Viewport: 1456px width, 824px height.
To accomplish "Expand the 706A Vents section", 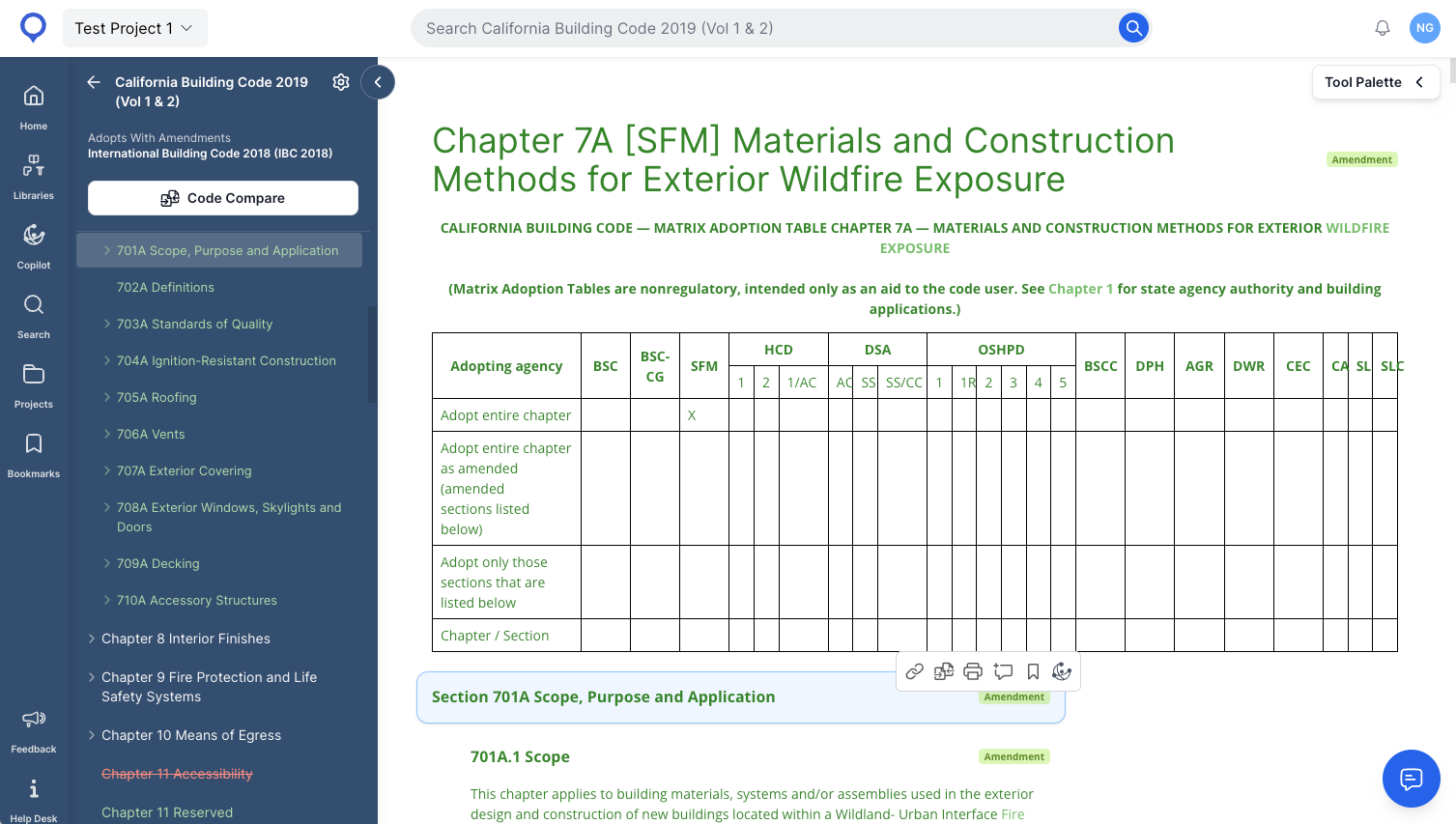I will click(107, 434).
